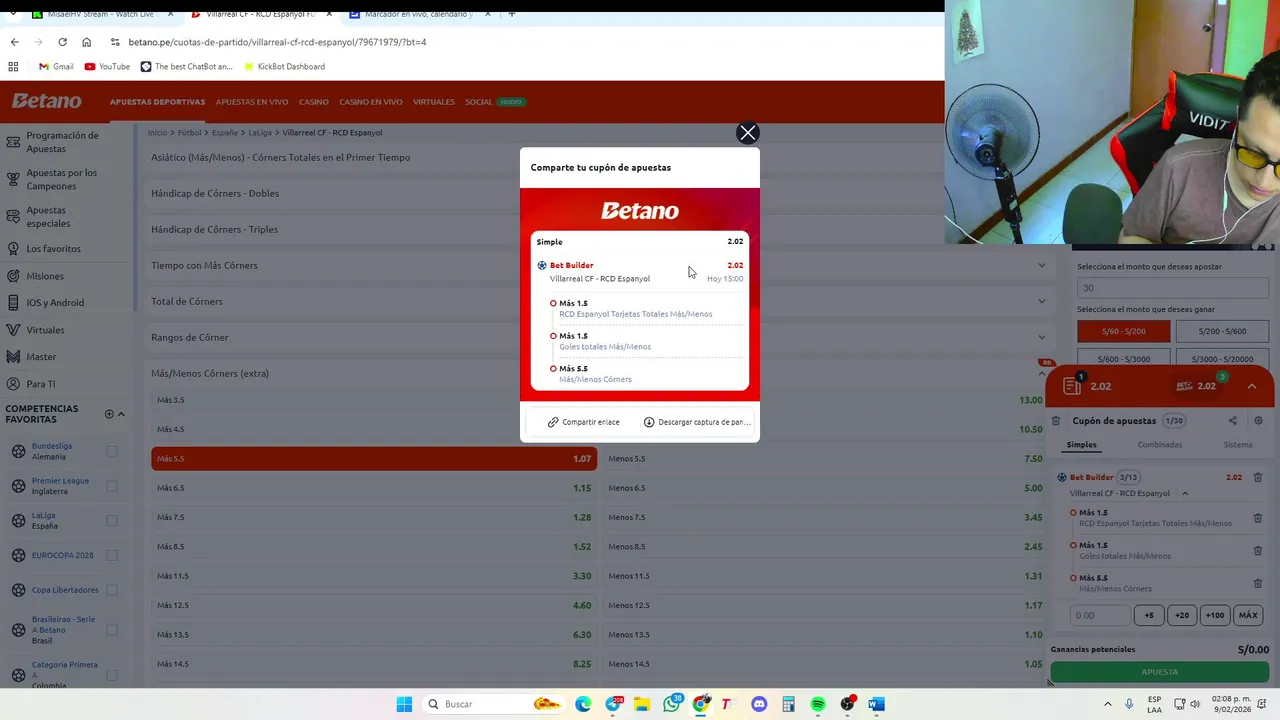Open the browser home page icon
The height and width of the screenshot is (720, 1280).
tap(86, 42)
